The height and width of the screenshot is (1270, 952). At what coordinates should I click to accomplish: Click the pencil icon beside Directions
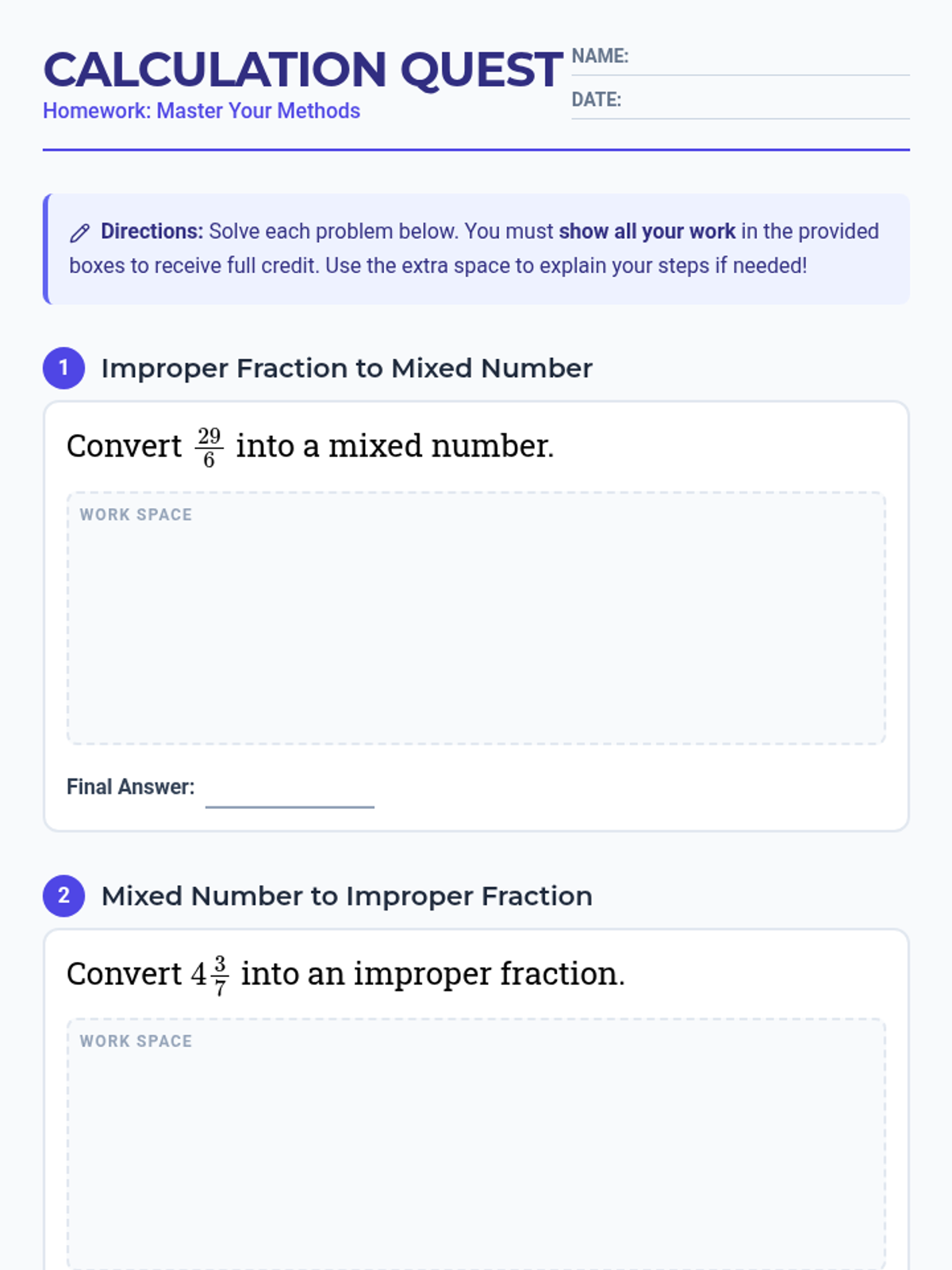click(79, 233)
